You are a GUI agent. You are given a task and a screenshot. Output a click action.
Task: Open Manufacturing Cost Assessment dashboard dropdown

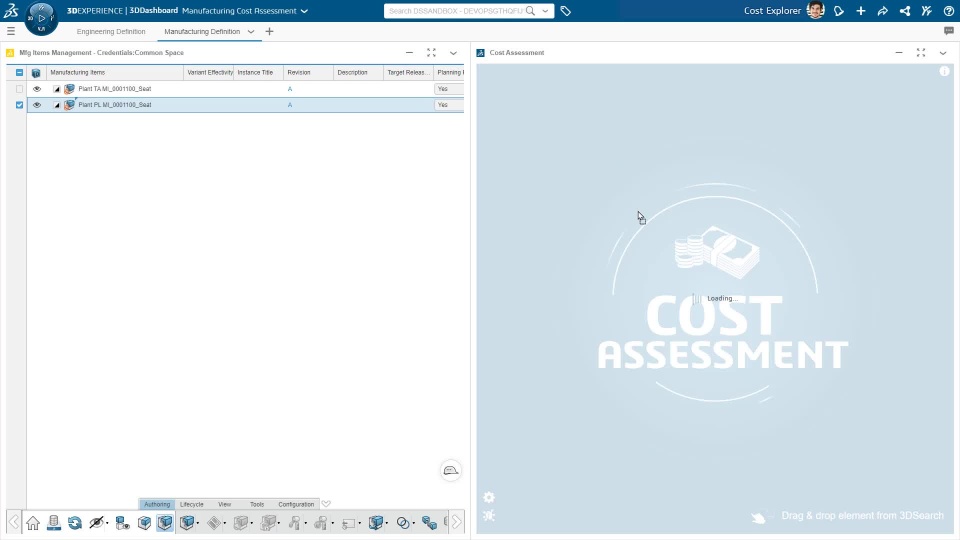(x=304, y=11)
